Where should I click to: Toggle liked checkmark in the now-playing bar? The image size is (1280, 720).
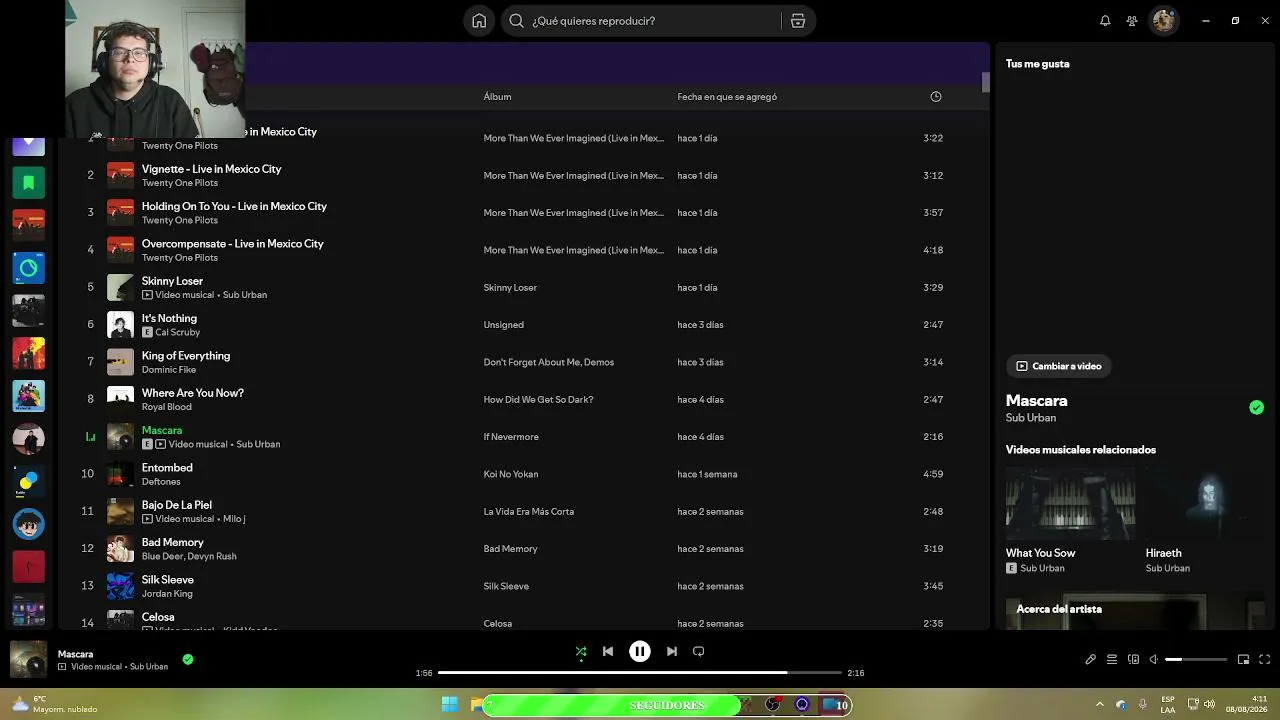(x=188, y=659)
